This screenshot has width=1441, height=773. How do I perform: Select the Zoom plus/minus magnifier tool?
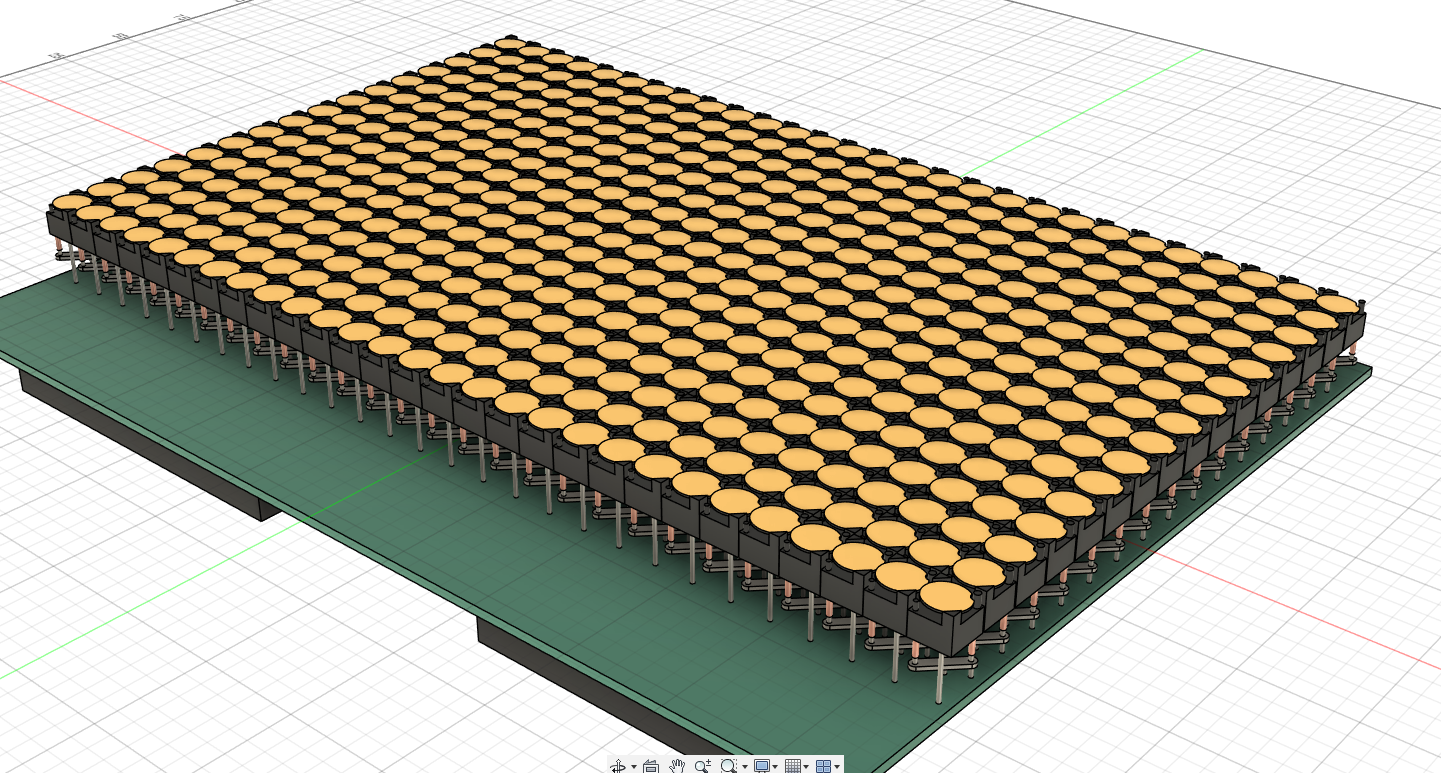(x=702, y=766)
